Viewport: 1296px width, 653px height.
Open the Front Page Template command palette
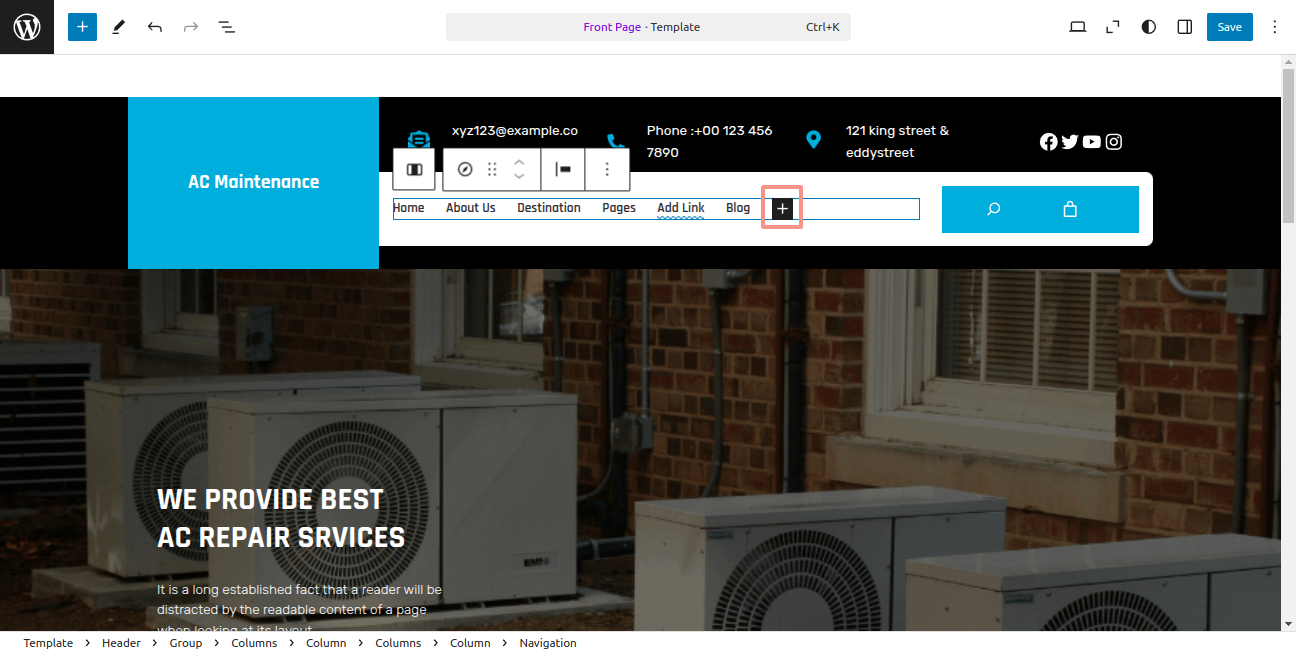pyautogui.click(x=648, y=27)
